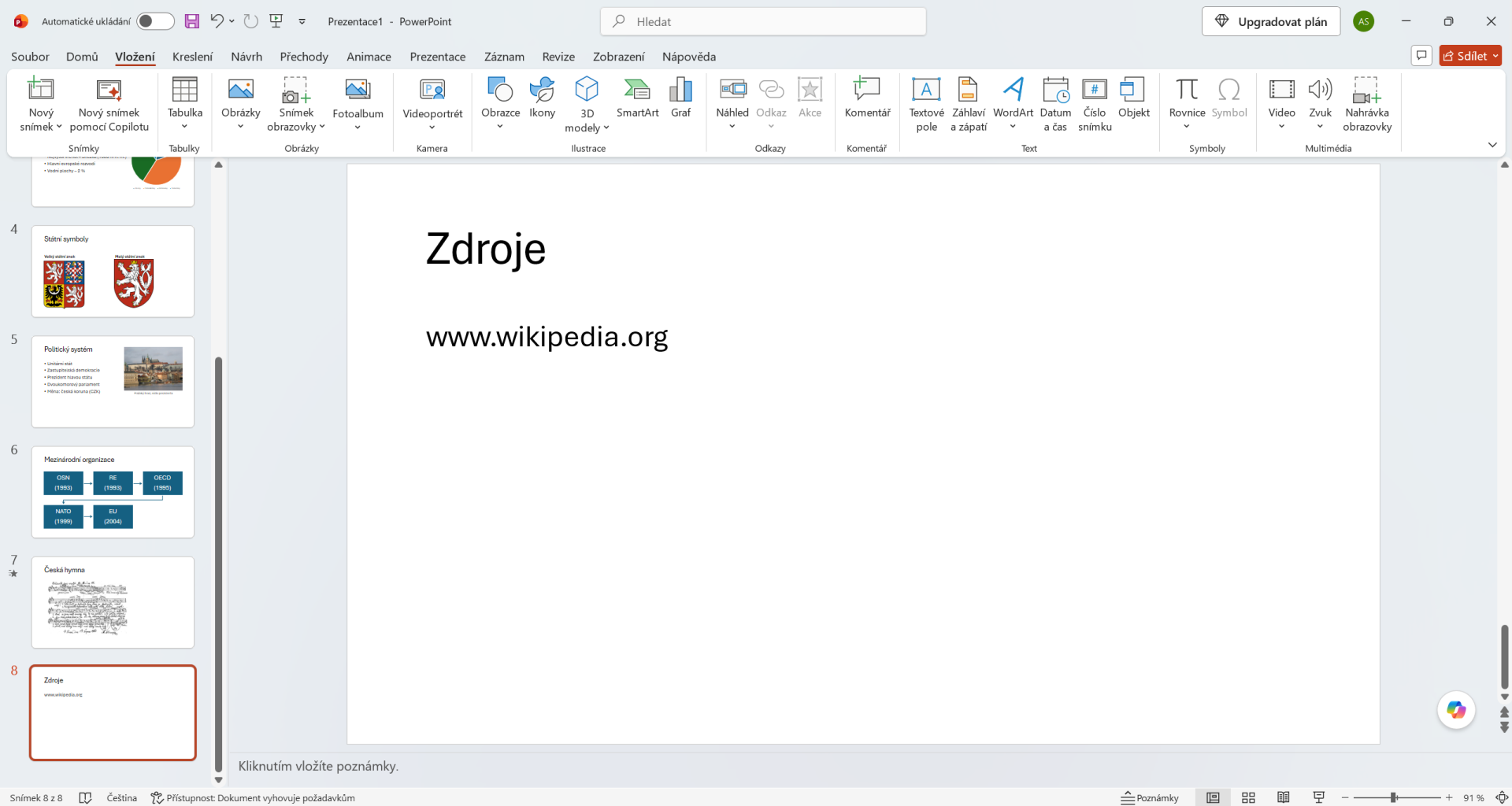Insert Zvuk audio

1321,103
